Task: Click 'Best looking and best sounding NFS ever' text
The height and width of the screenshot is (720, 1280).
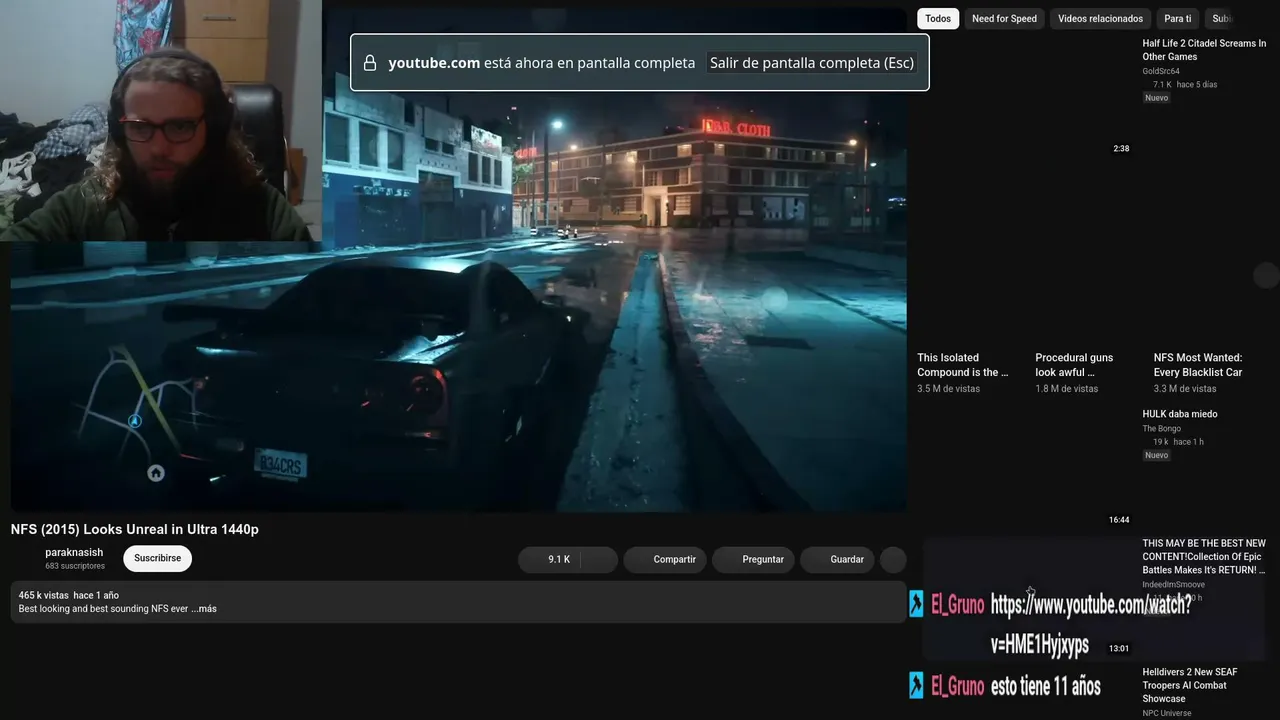Action: (103, 609)
